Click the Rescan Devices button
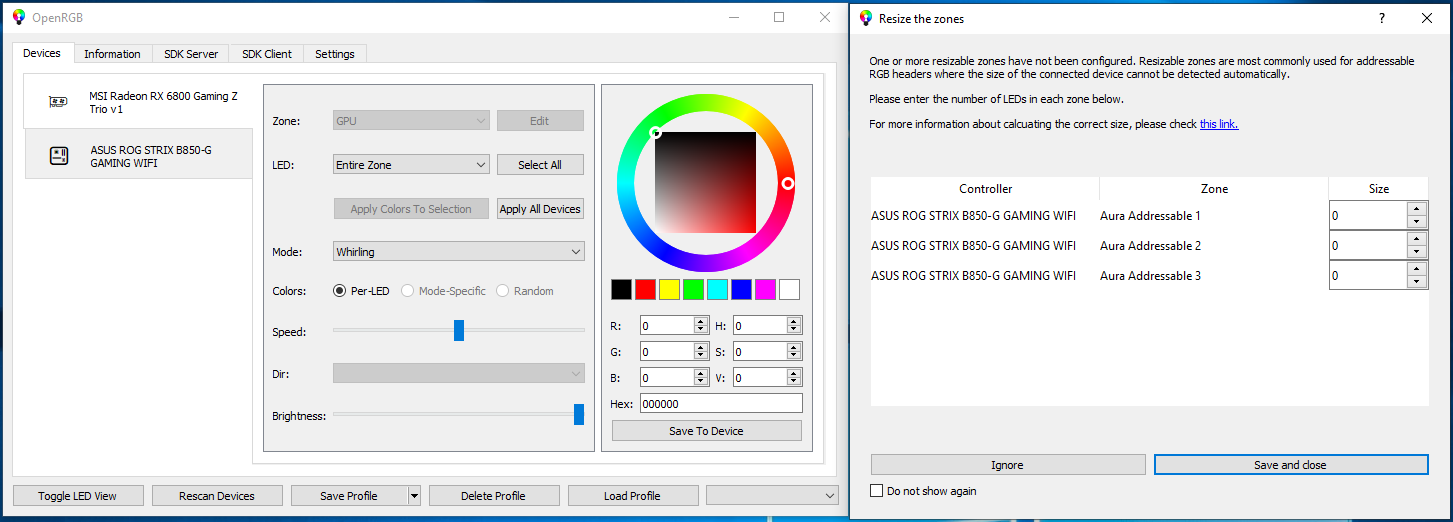 217,496
